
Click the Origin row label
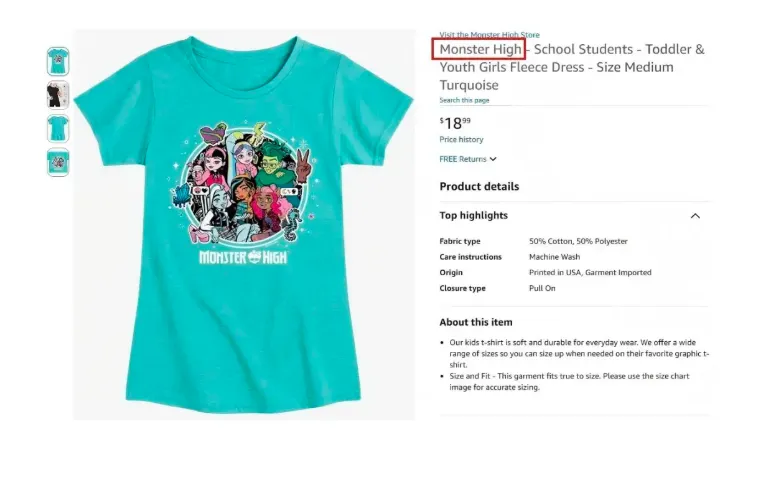[452, 273]
